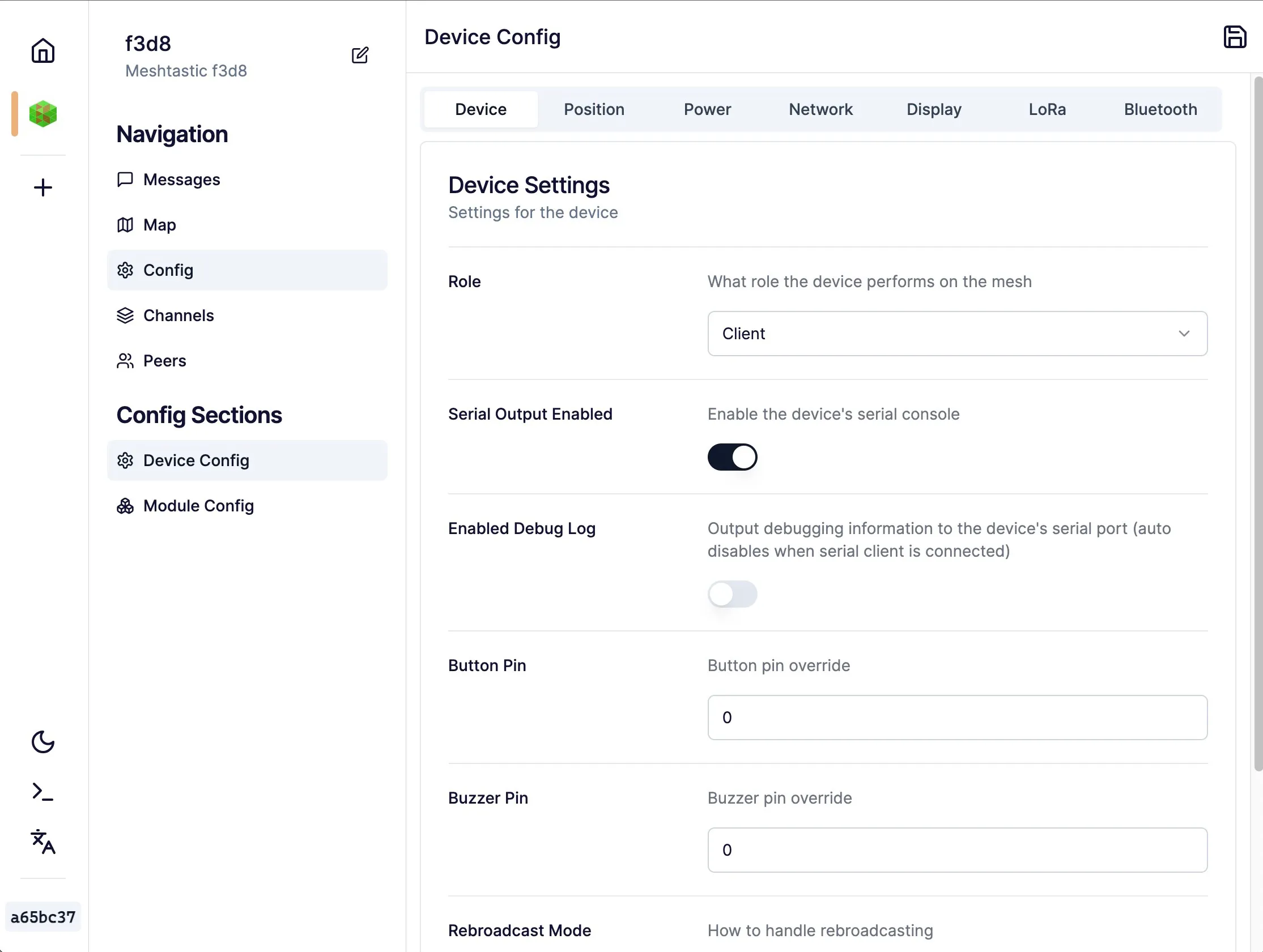Click the Module Config gear icon
1263x952 pixels.
point(125,506)
